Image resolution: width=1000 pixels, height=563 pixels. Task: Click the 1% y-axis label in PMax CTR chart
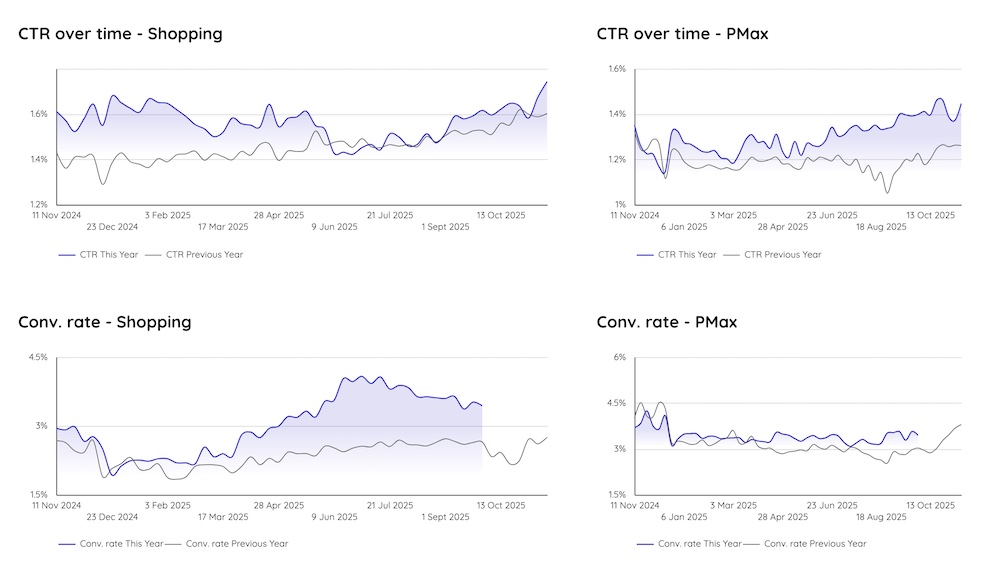(x=619, y=205)
